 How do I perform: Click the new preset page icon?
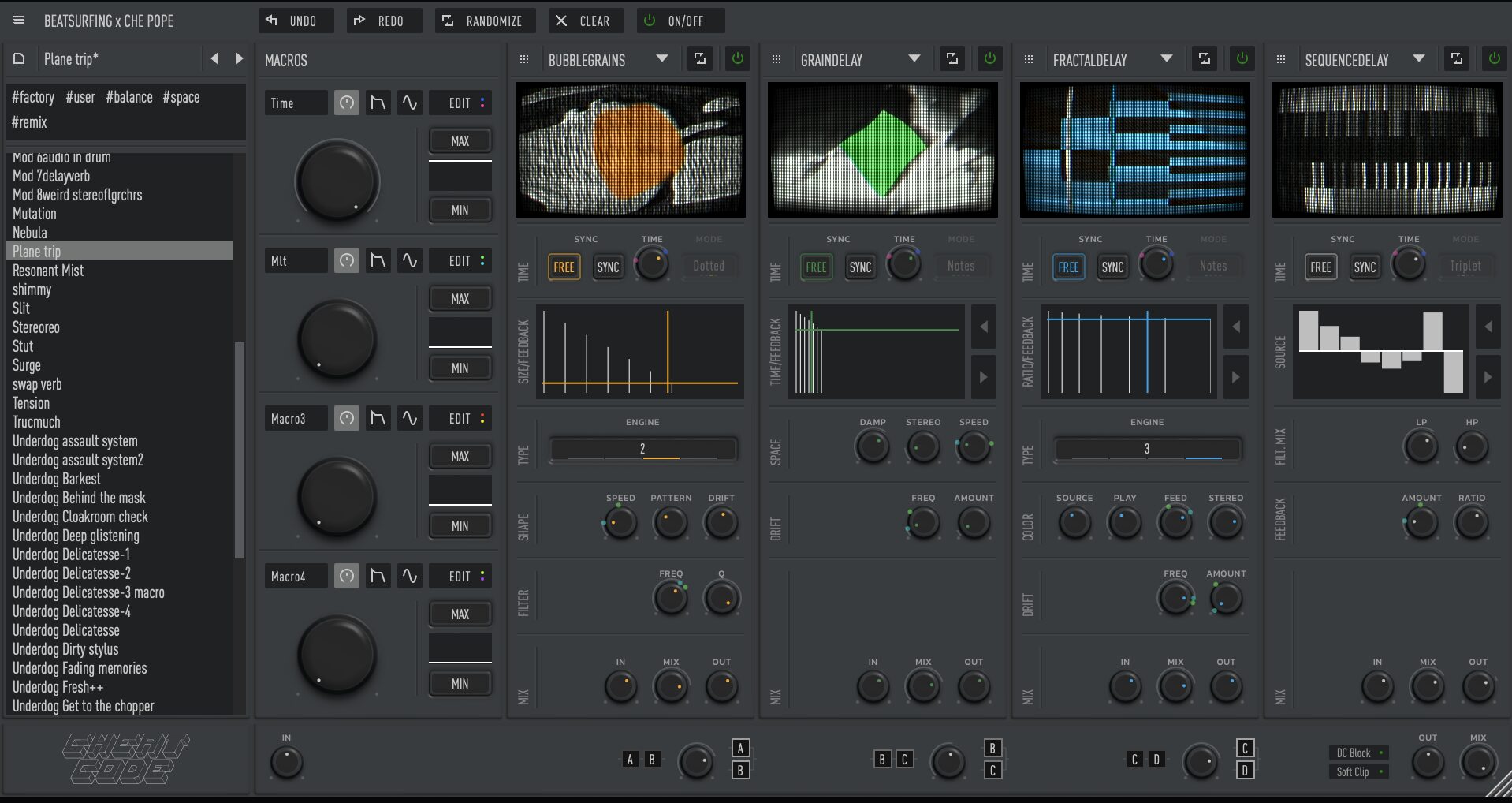pos(20,59)
